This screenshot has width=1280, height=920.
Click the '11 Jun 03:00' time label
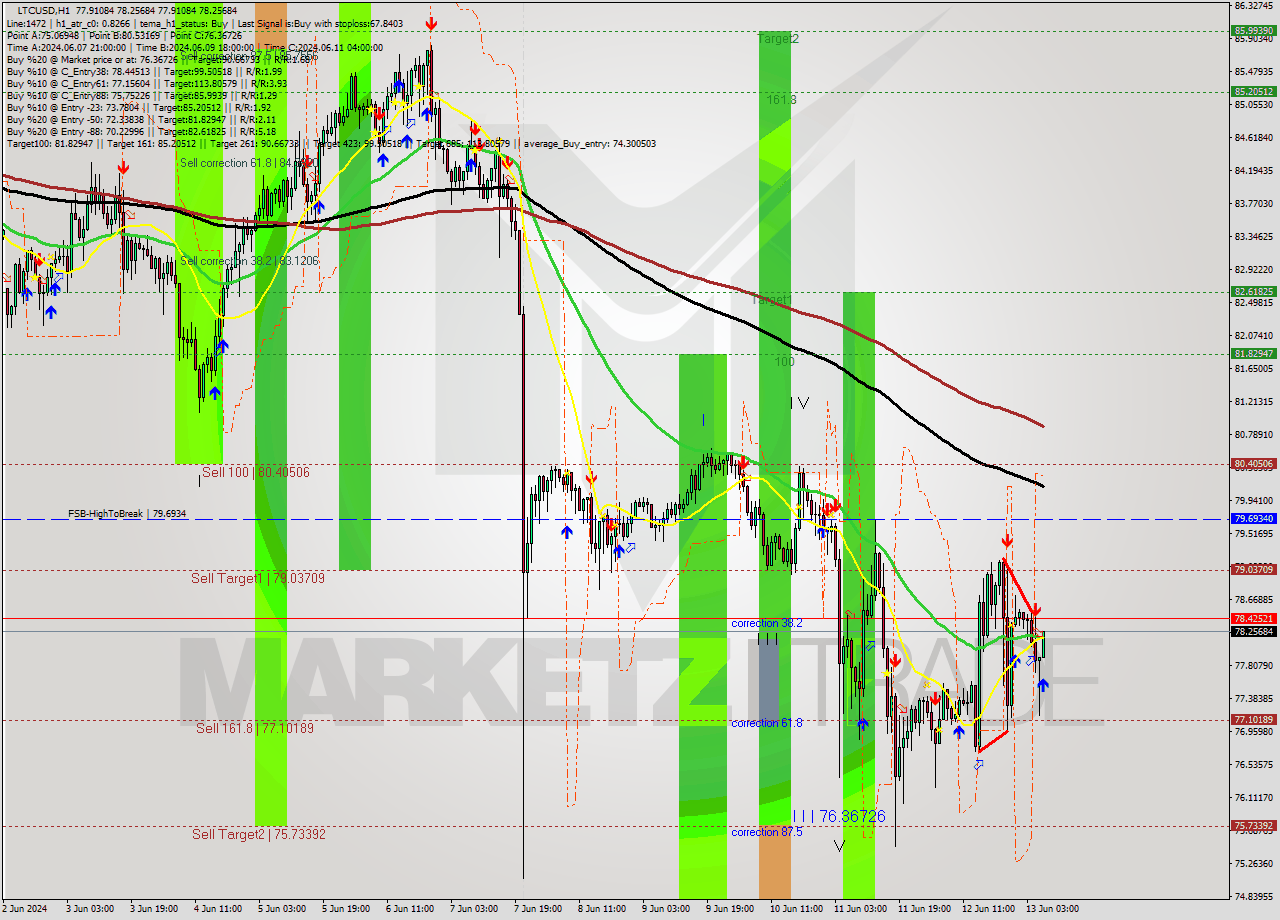[859, 909]
